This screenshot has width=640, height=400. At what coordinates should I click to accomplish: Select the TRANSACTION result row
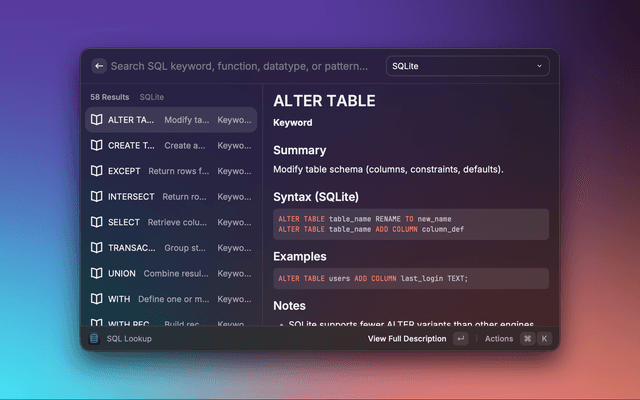coord(170,248)
